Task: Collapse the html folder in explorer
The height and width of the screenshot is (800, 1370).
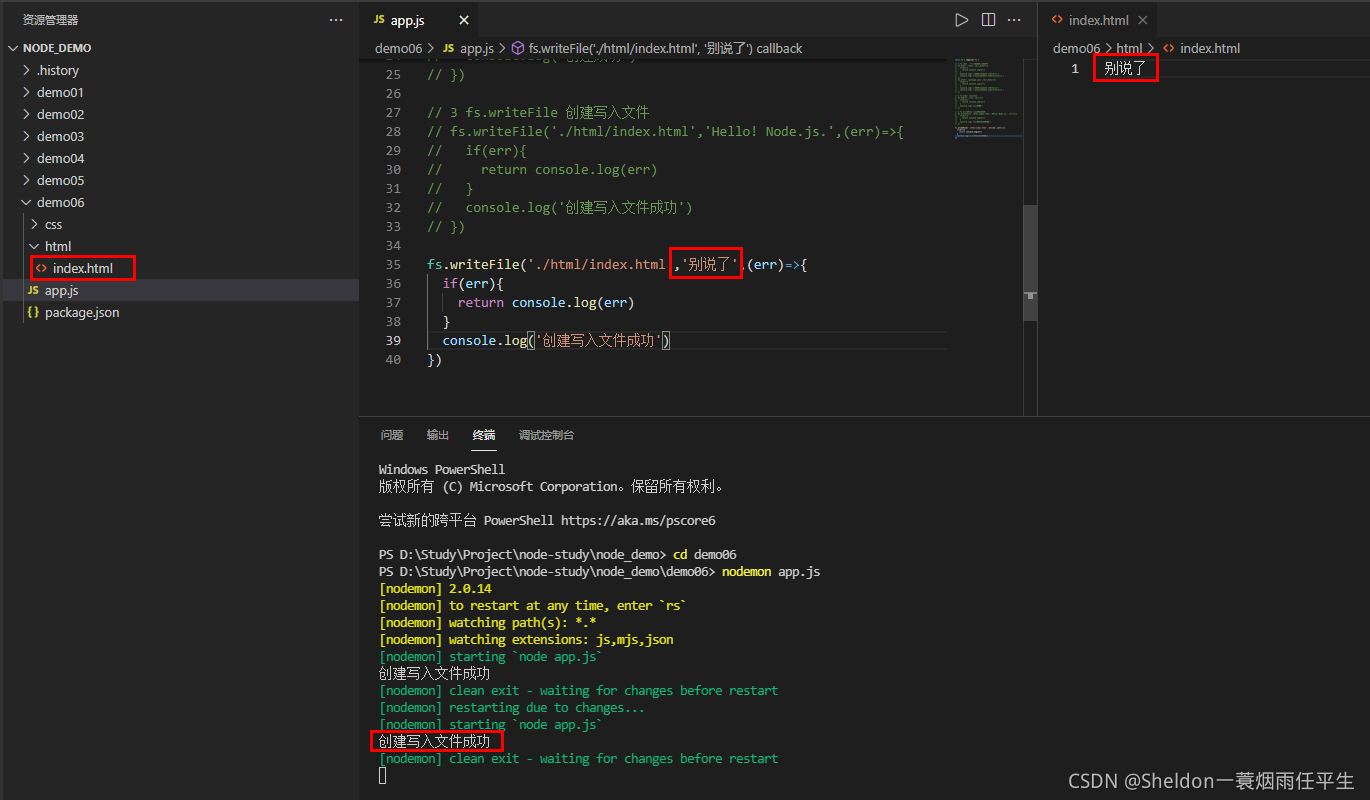Action: coord(57,246)
